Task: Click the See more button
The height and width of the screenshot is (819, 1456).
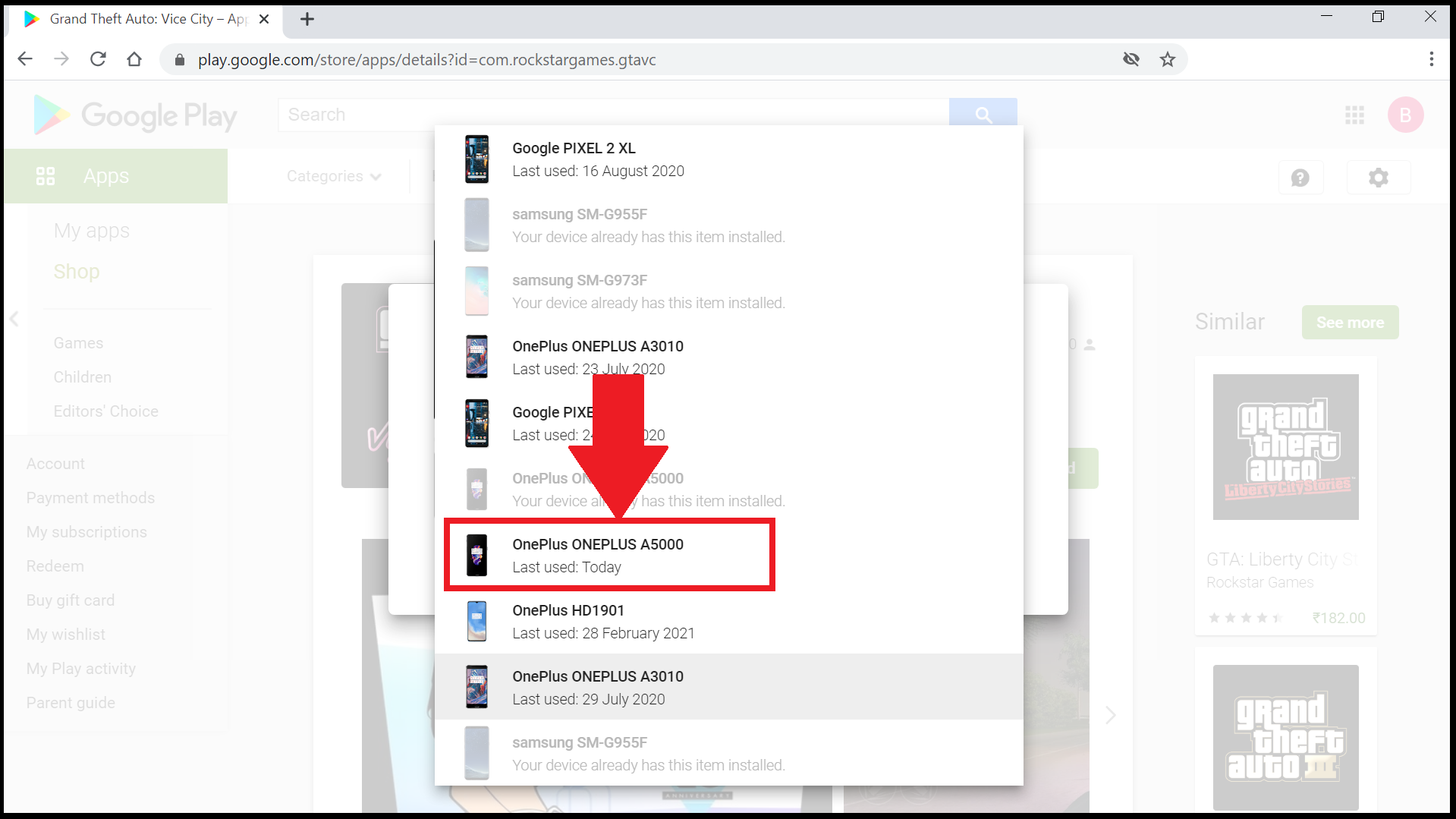Action: pos(1350,323)
